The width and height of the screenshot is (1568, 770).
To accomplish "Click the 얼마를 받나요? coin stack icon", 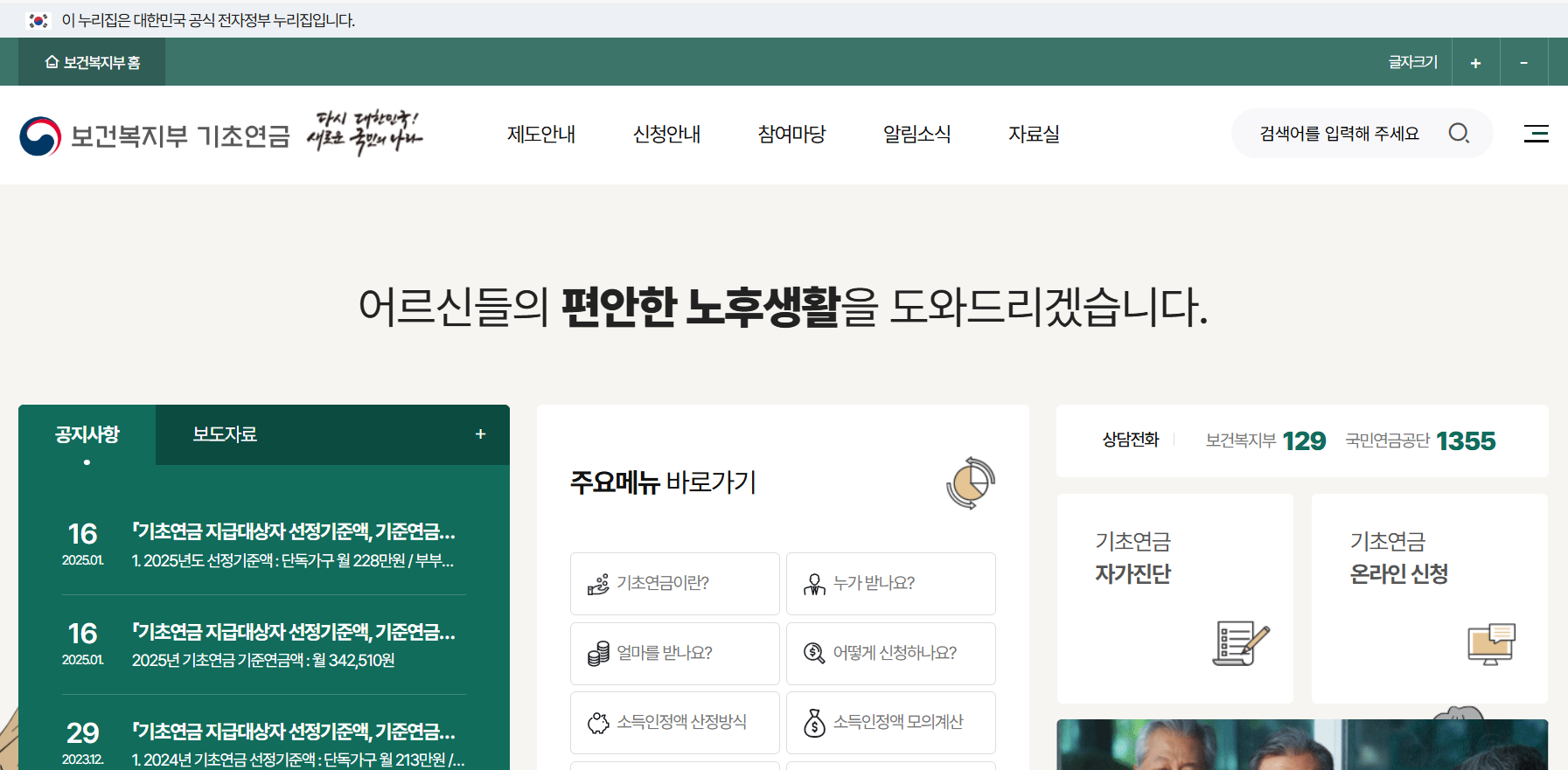I will click(x=598, y=654).
